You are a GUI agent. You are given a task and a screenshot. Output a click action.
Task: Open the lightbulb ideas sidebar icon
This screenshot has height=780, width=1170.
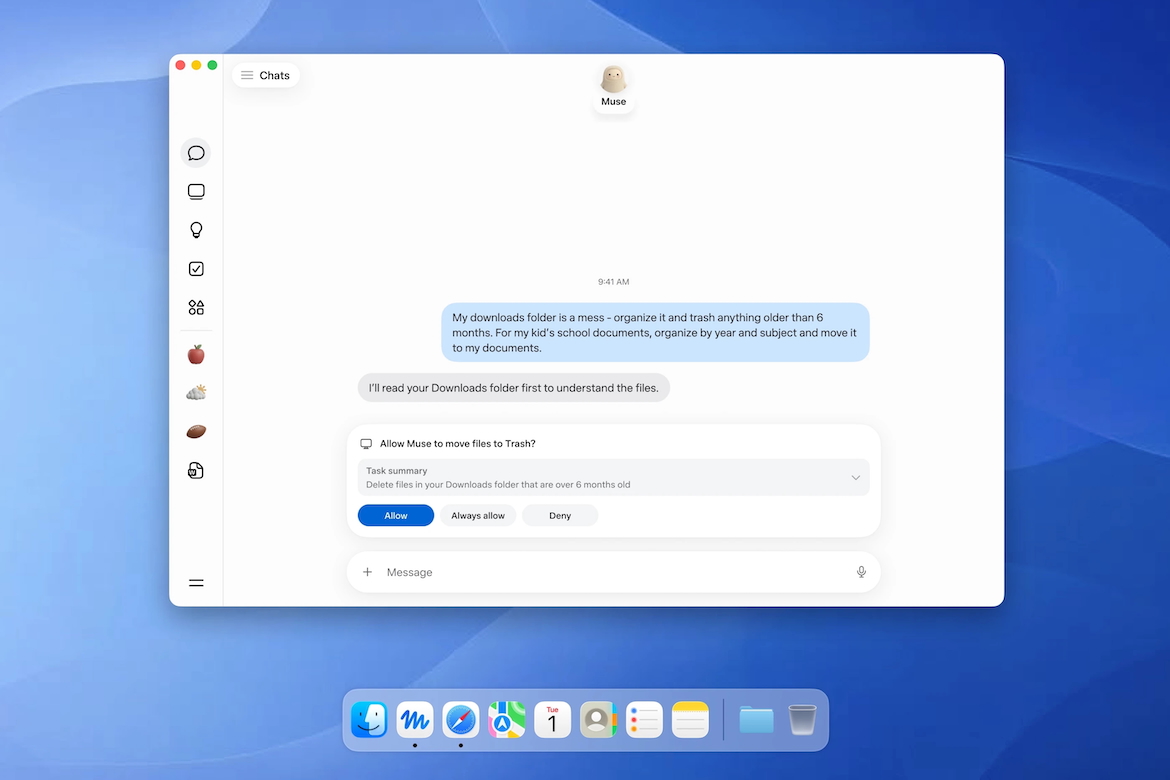point(196,230)
